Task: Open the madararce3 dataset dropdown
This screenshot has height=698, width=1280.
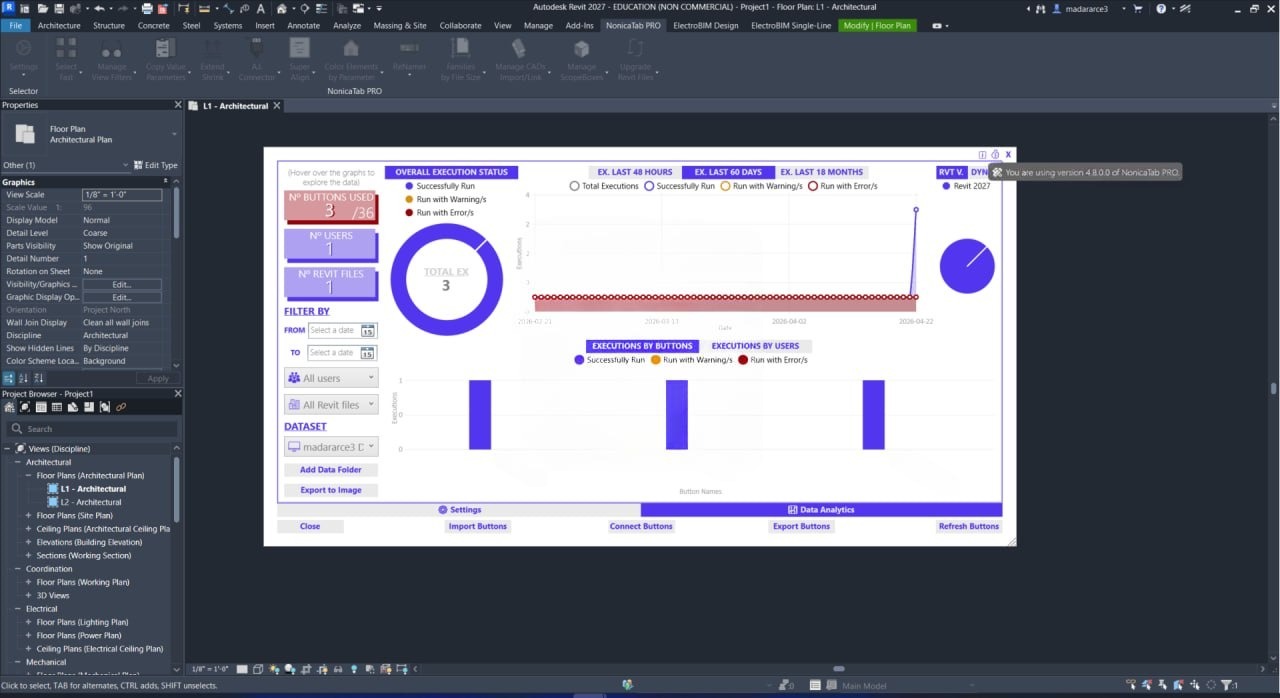Action: pos(331,447)
